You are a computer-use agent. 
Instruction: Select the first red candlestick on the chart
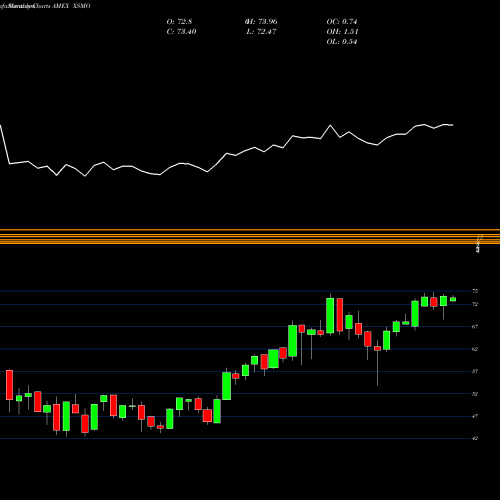[x=9, y=385]
